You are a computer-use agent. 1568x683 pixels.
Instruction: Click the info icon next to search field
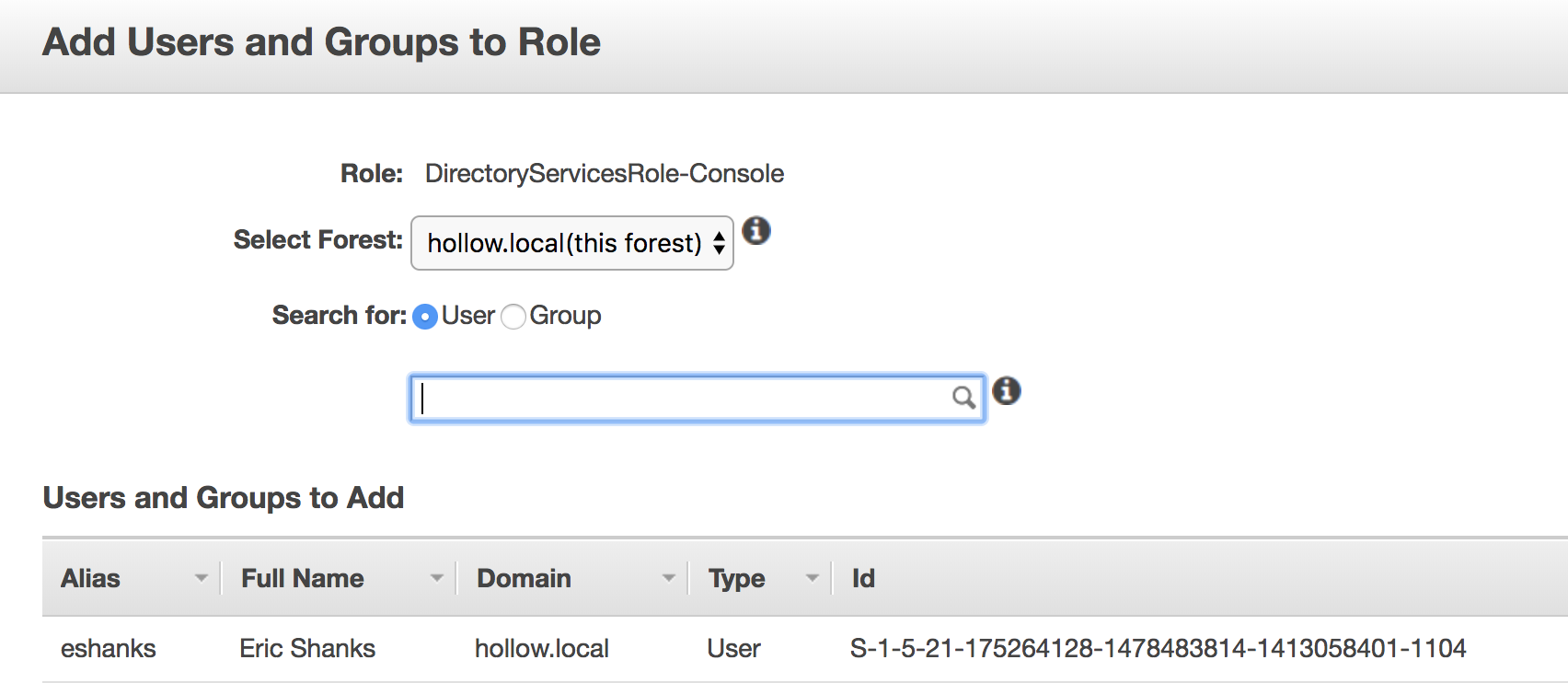(1007, 391)
